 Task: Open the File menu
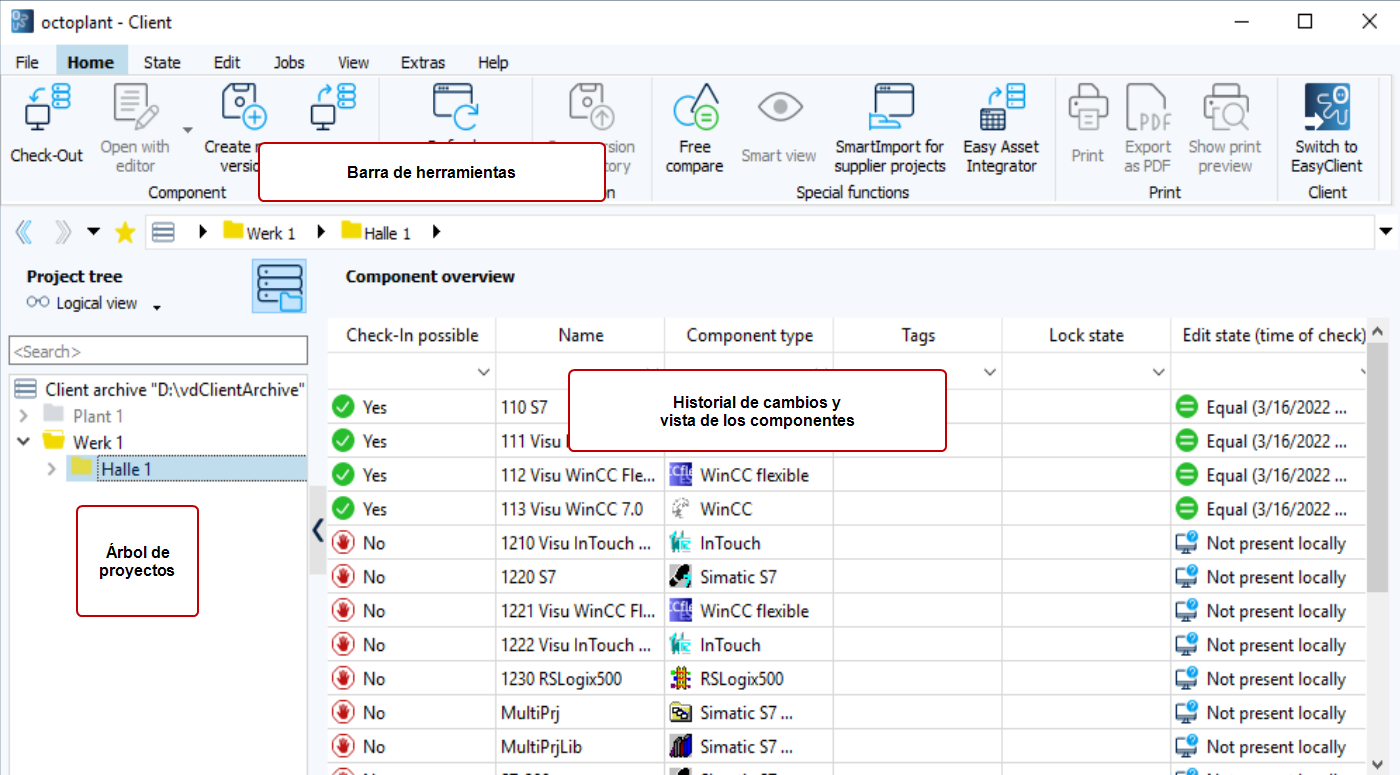28,62
